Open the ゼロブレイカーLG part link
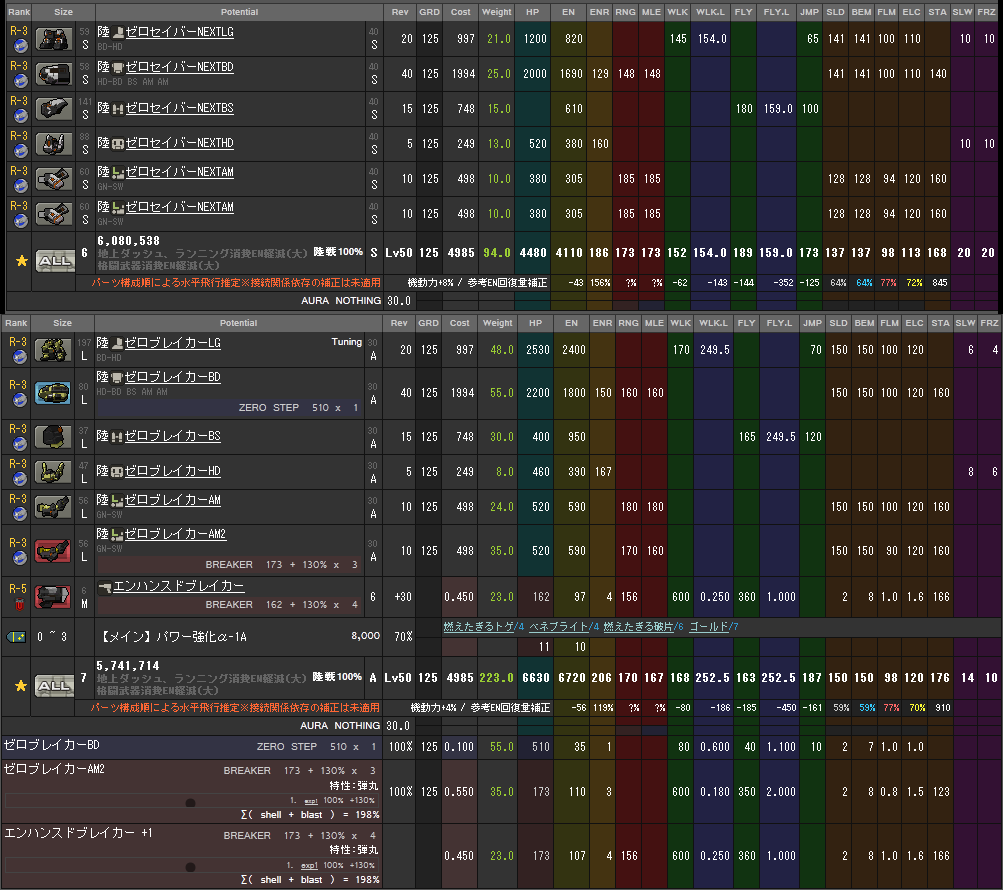This screenshot has width=1003, height=890. click(x=173, y=343)
